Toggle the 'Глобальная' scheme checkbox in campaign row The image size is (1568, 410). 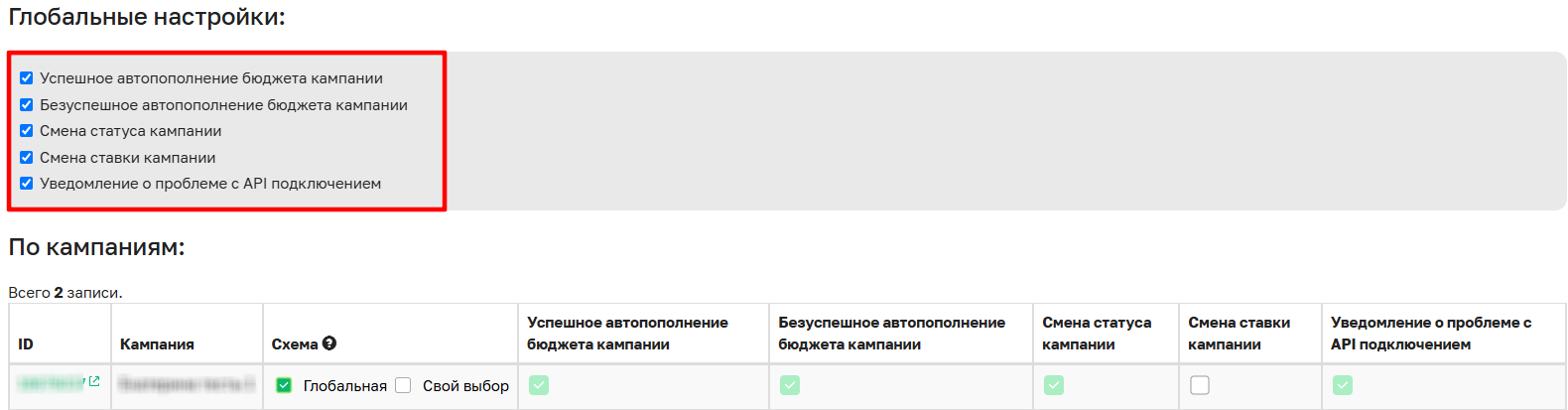click(x=284, y=385)
